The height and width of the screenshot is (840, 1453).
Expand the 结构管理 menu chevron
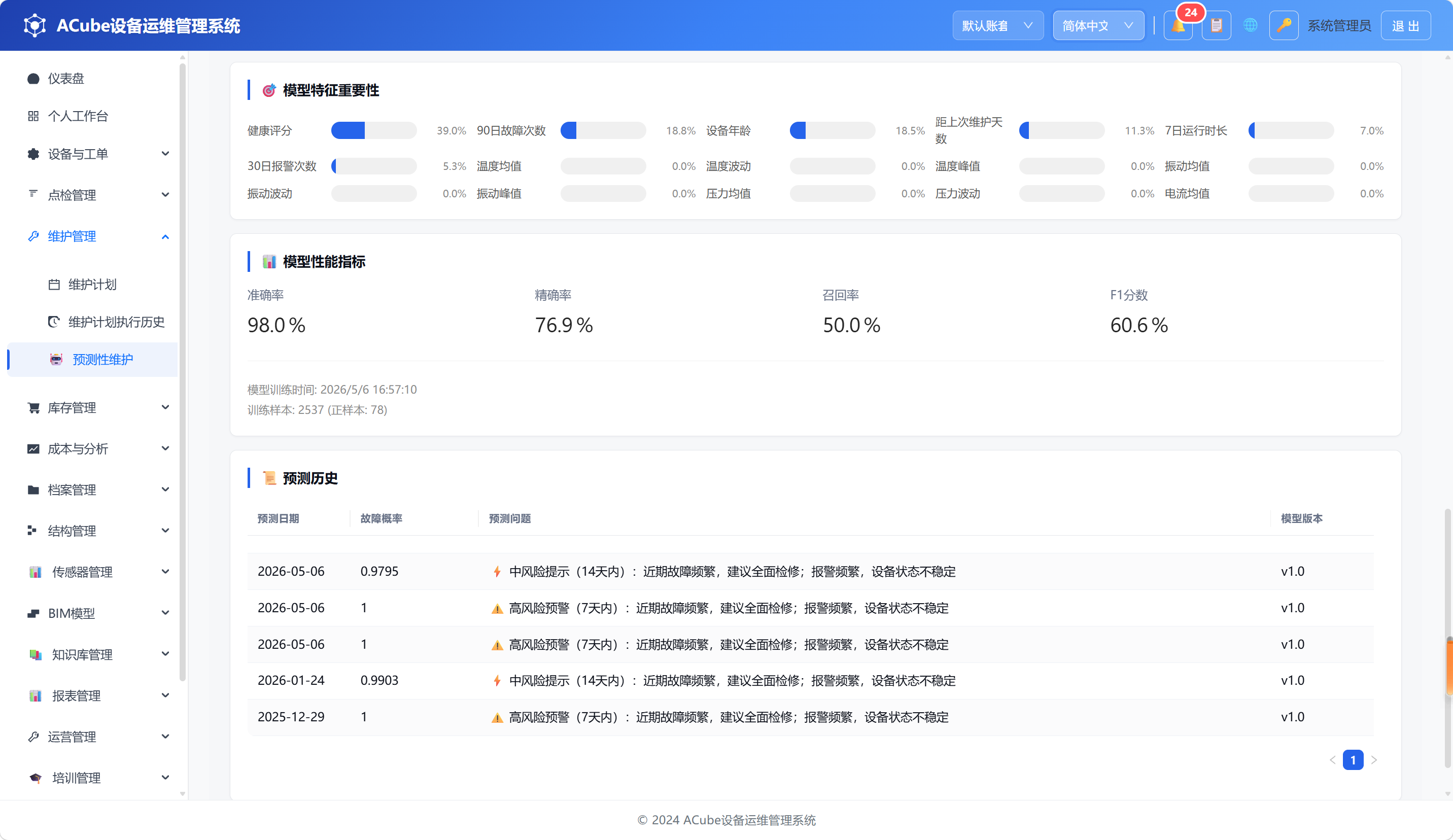pos(165,531)
